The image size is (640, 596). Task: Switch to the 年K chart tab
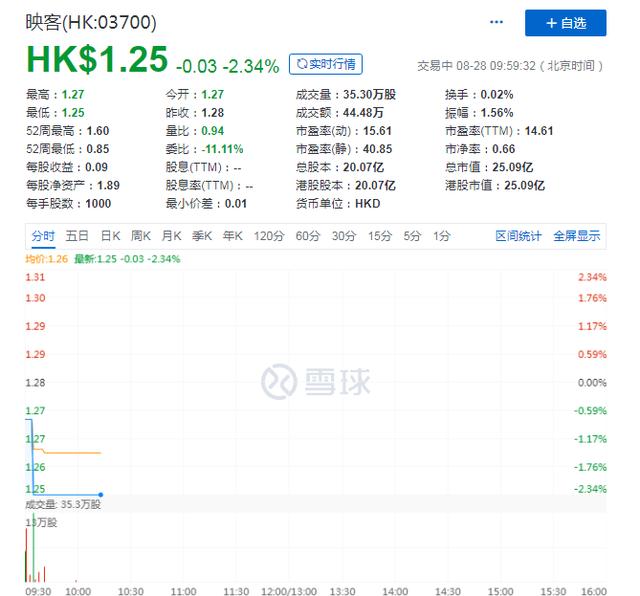(233, 236)
